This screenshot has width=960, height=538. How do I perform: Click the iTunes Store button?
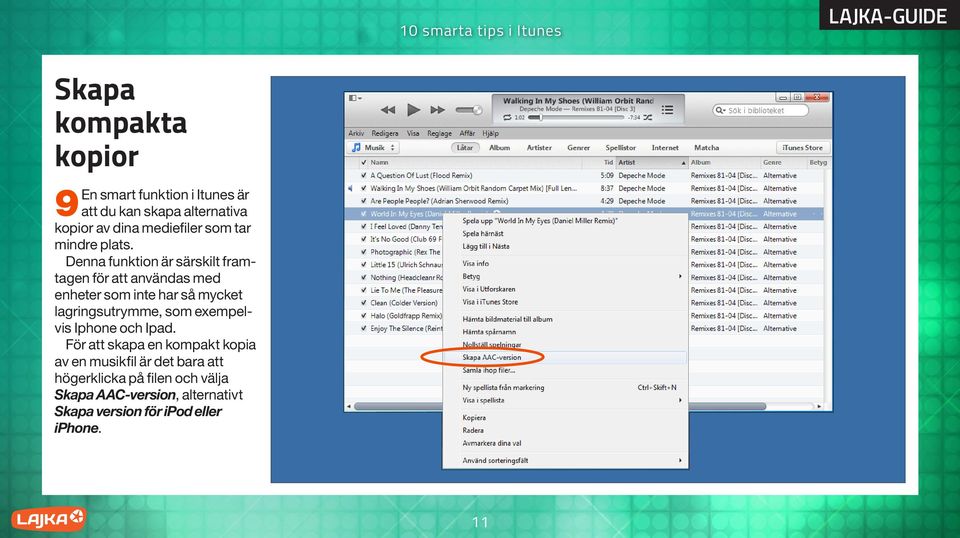803,148
